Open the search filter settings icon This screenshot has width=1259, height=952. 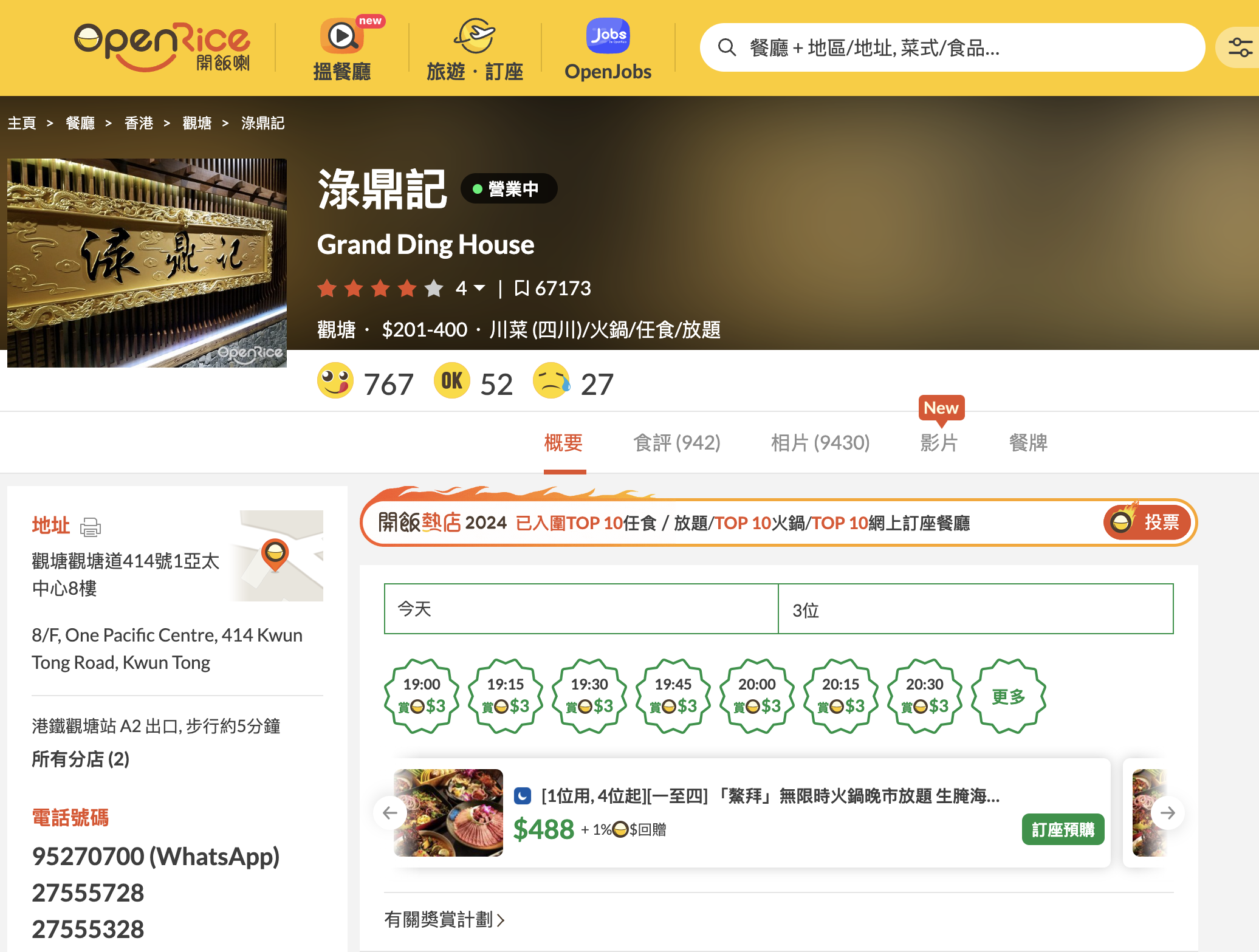1240,47
